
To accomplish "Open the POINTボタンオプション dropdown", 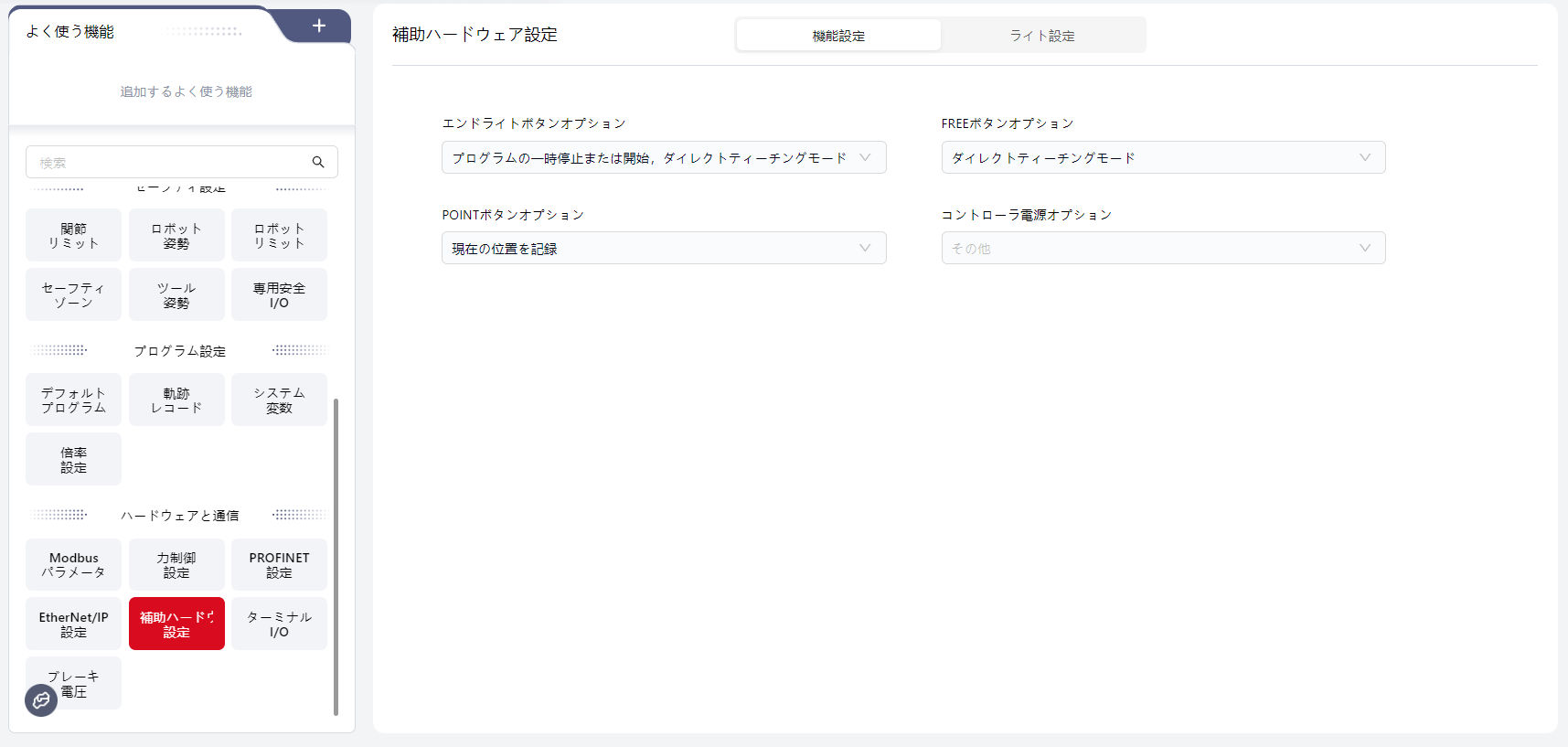I will [663, 249].
